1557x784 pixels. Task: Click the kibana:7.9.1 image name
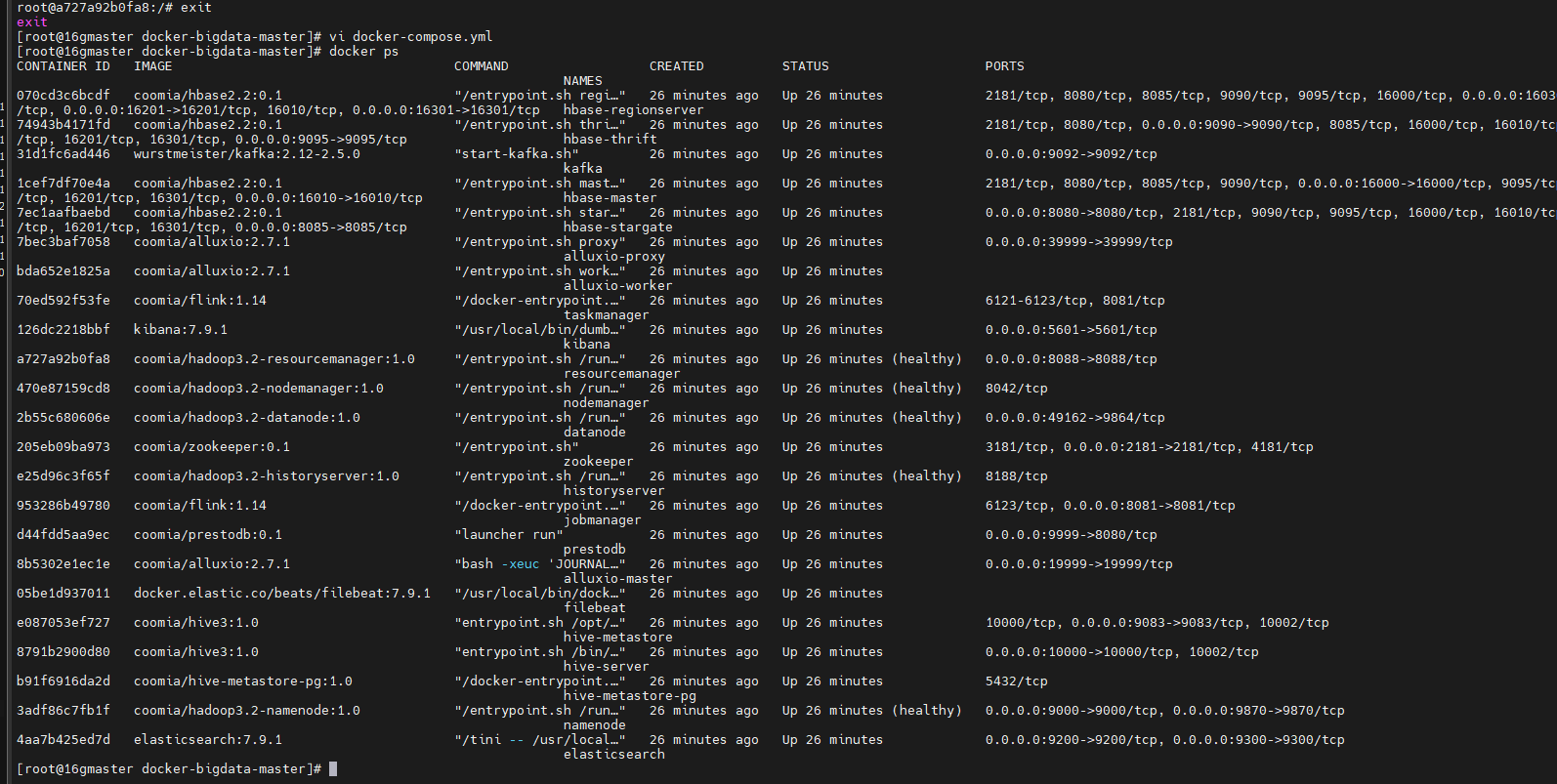180,330
